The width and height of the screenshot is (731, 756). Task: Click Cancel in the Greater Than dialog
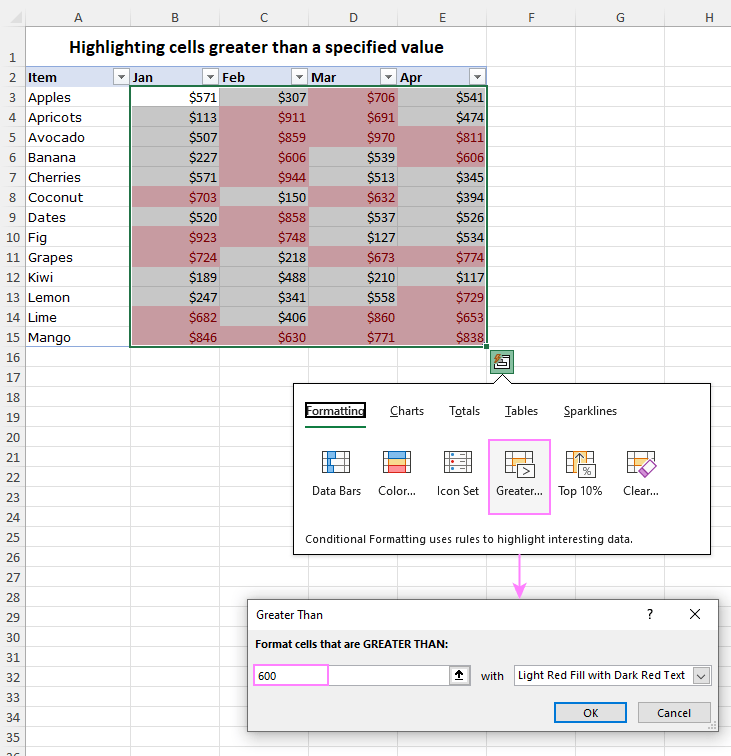click(x=674, y=713)
